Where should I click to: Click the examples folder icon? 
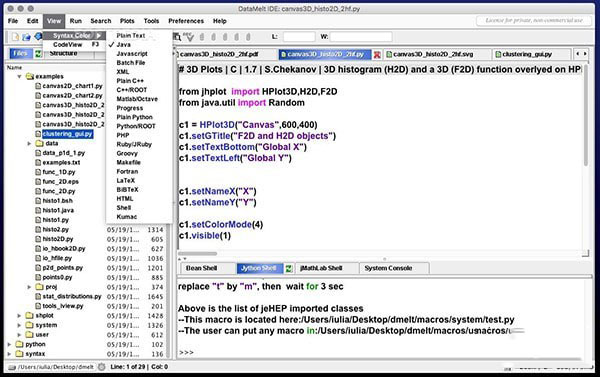pos(30,77)
